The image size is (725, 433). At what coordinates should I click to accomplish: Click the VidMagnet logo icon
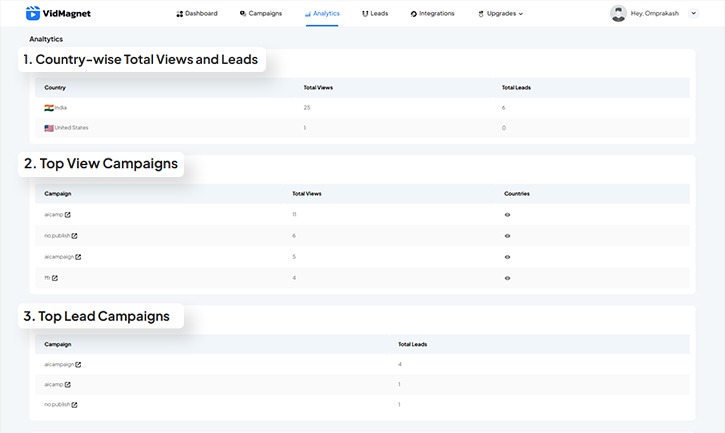click(x=33, y=13)
